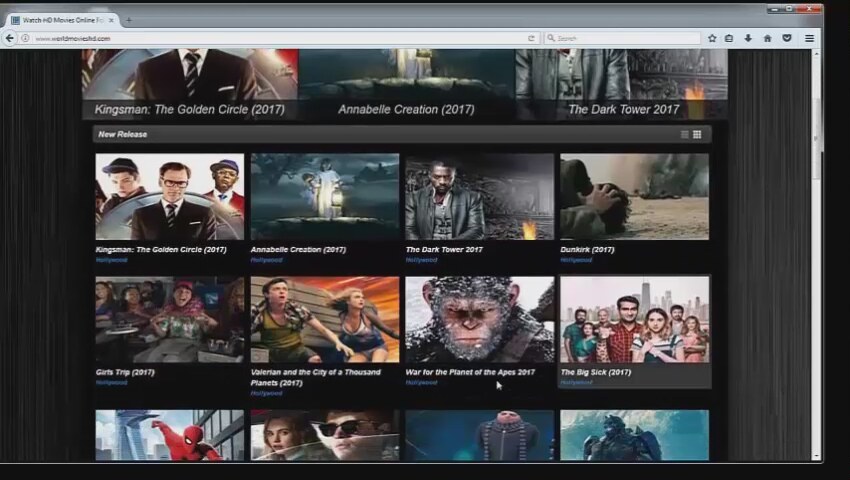The width and height of the screenshot is (850, 480).
Task: Open the Annabelle Creation grid thumbnail
Action: tap(325, 196)
